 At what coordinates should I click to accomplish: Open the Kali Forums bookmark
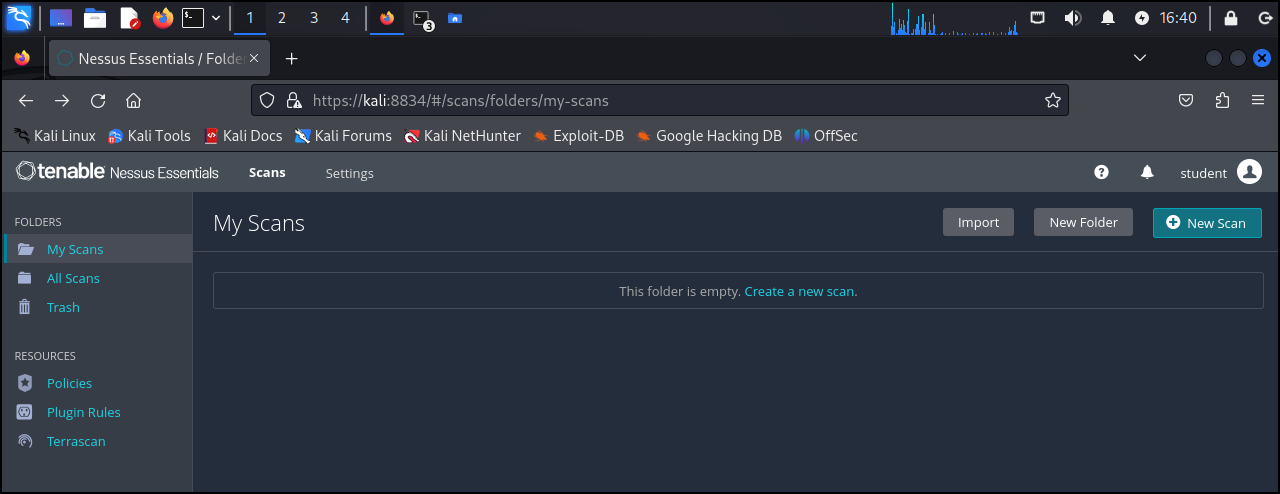[343, 136]
